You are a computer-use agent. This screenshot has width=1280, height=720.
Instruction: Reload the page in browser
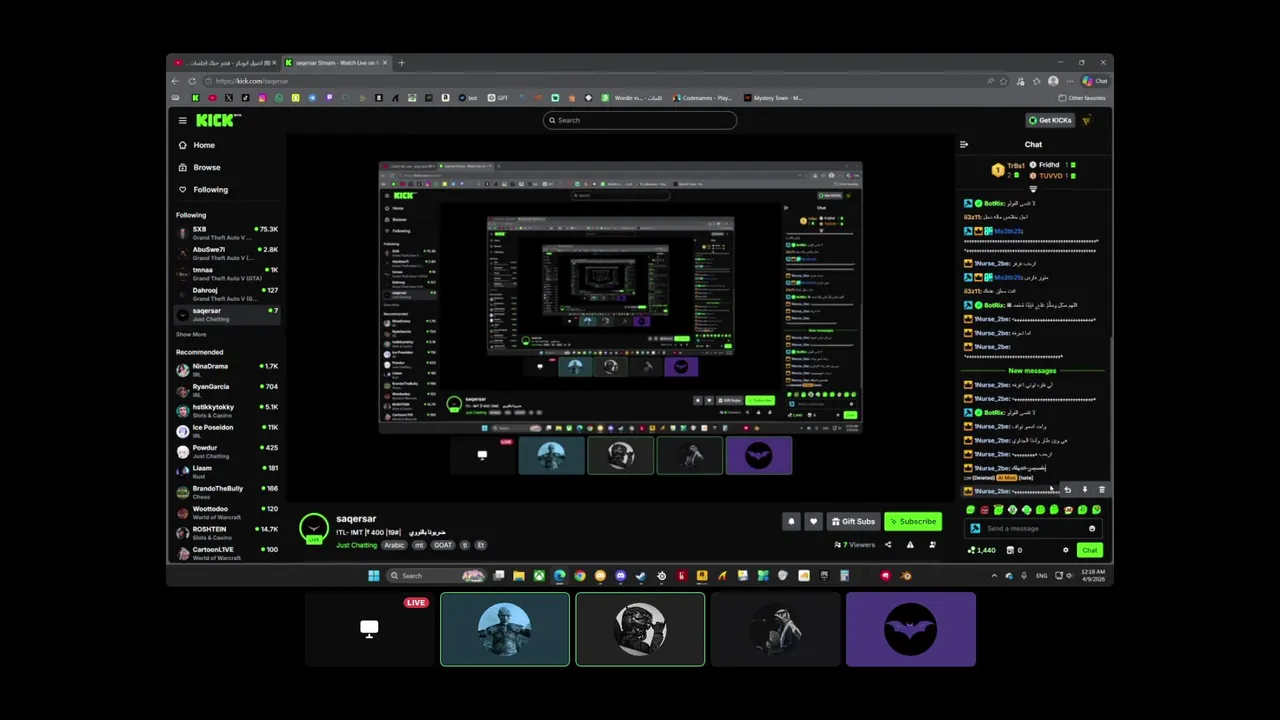pos(192,81)
